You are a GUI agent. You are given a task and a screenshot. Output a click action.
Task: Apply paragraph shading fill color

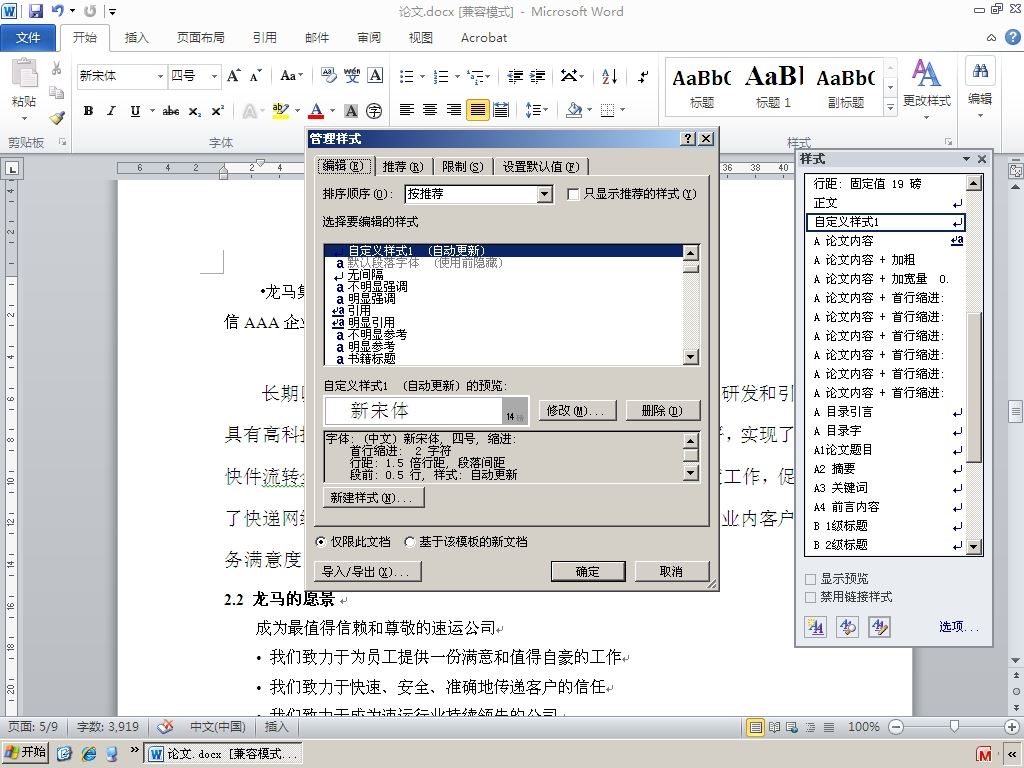click(x=574, y=110)
